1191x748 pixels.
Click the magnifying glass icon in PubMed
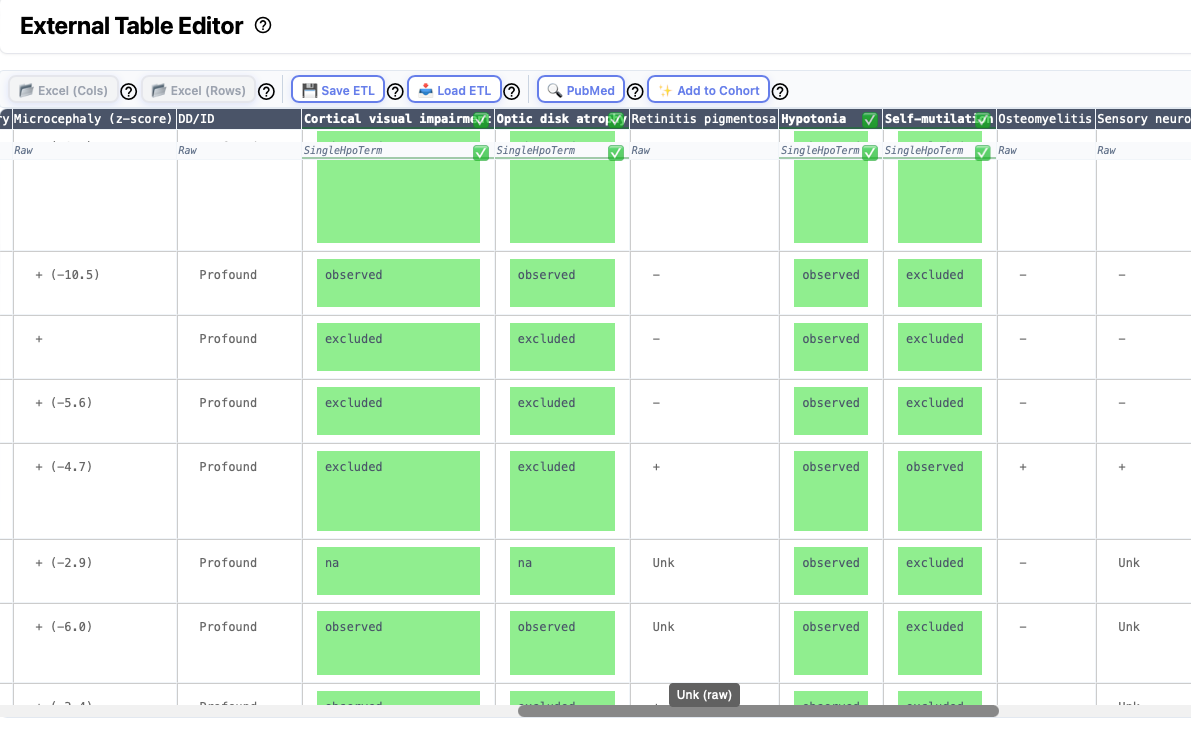tap(553, 89)
